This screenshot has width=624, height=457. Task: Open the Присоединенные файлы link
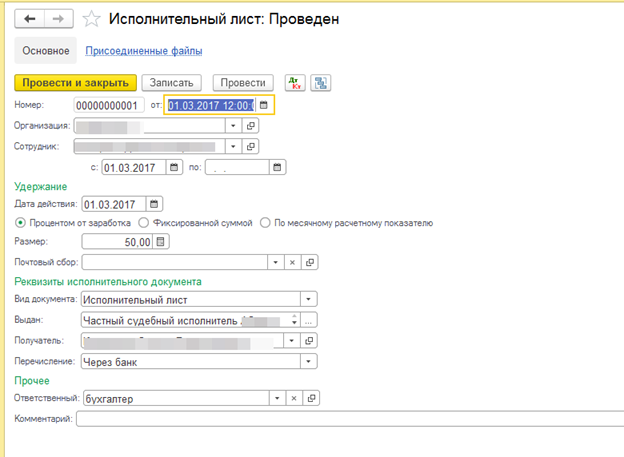144,50
